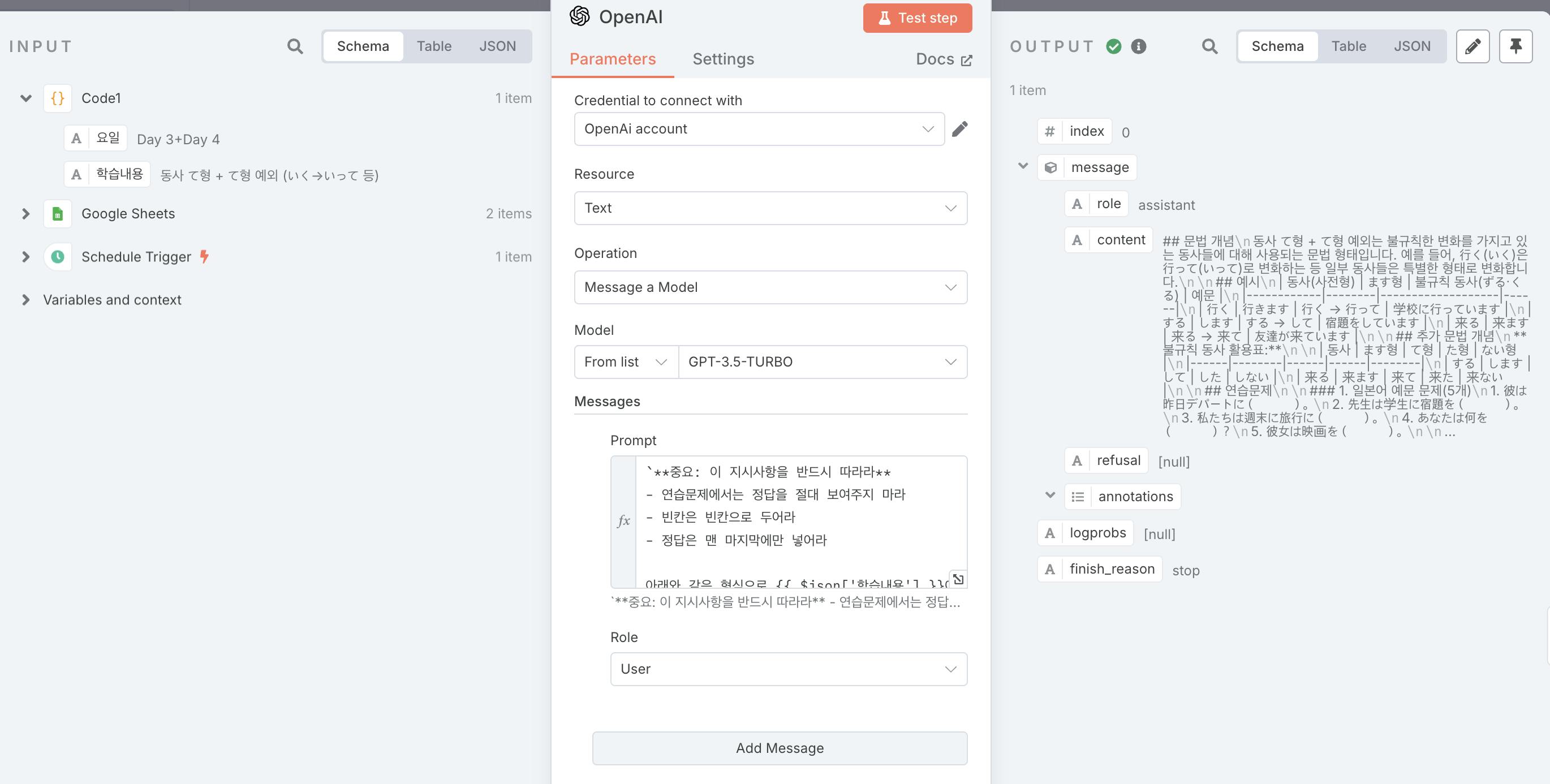Click the Docs external link icon

tap(966, 60)
